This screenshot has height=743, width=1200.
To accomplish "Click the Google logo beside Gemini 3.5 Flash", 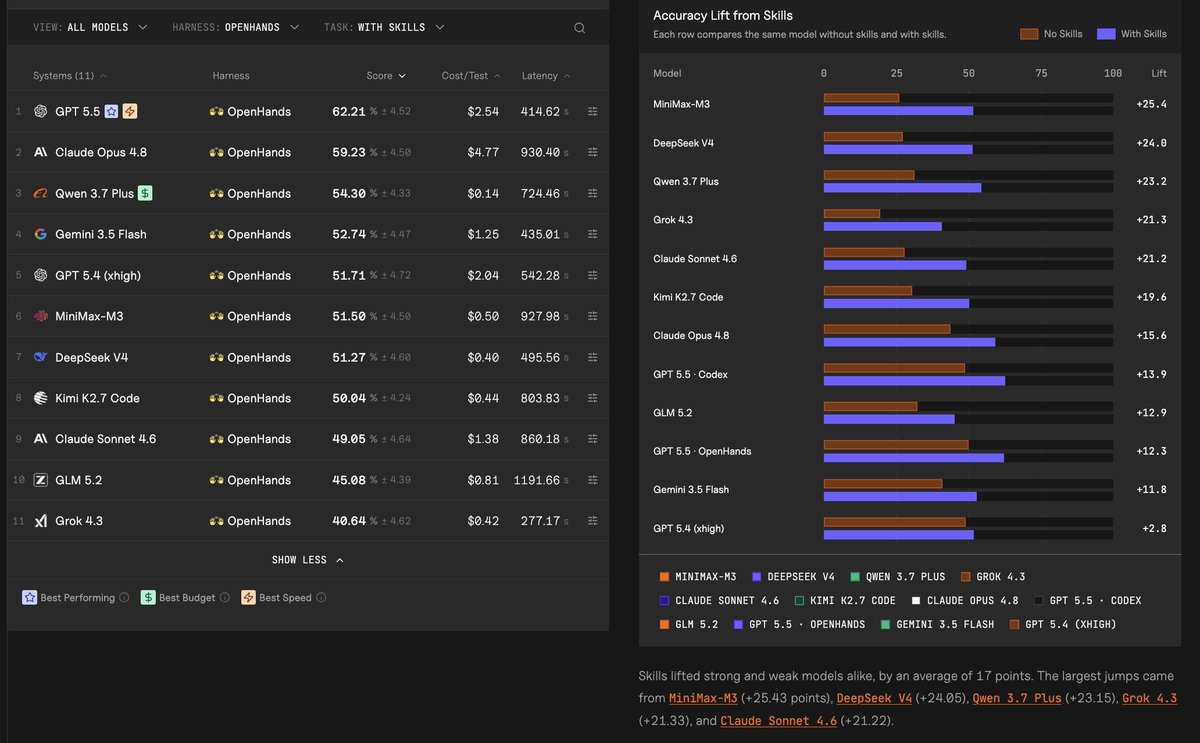I will (41, 234).
